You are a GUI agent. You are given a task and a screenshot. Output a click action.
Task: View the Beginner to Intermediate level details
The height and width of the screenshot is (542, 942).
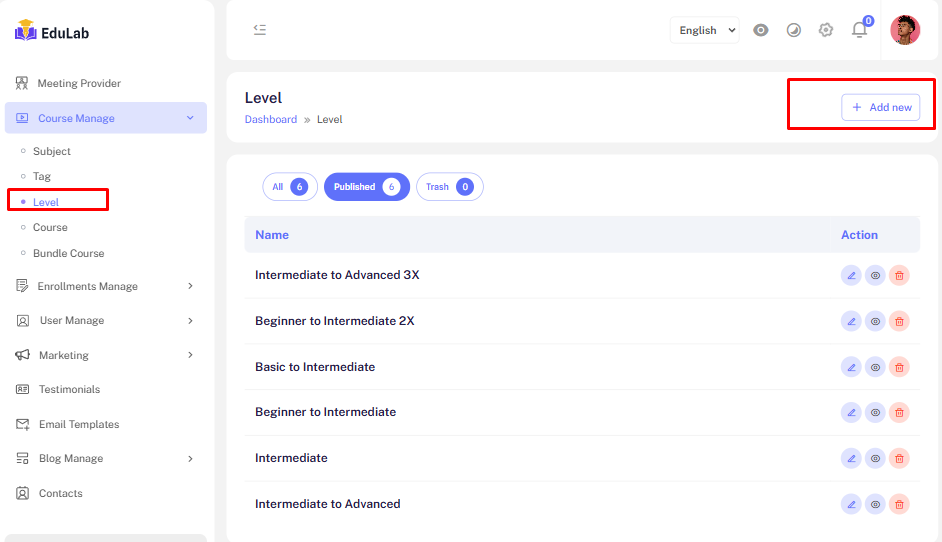tap(875, 412)
